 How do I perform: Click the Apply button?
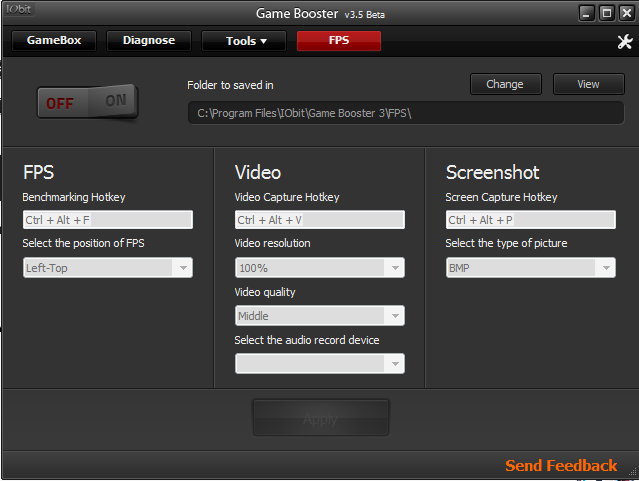321,418
